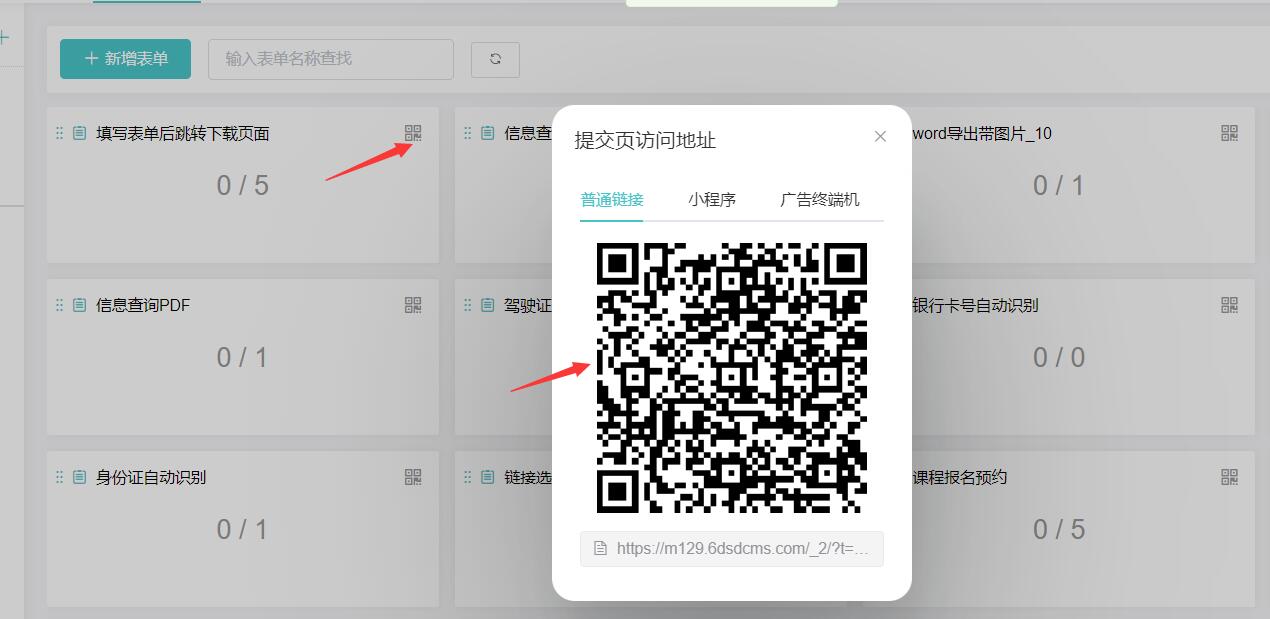Open the 课程报名预约 form title

[x=960, y=477]
